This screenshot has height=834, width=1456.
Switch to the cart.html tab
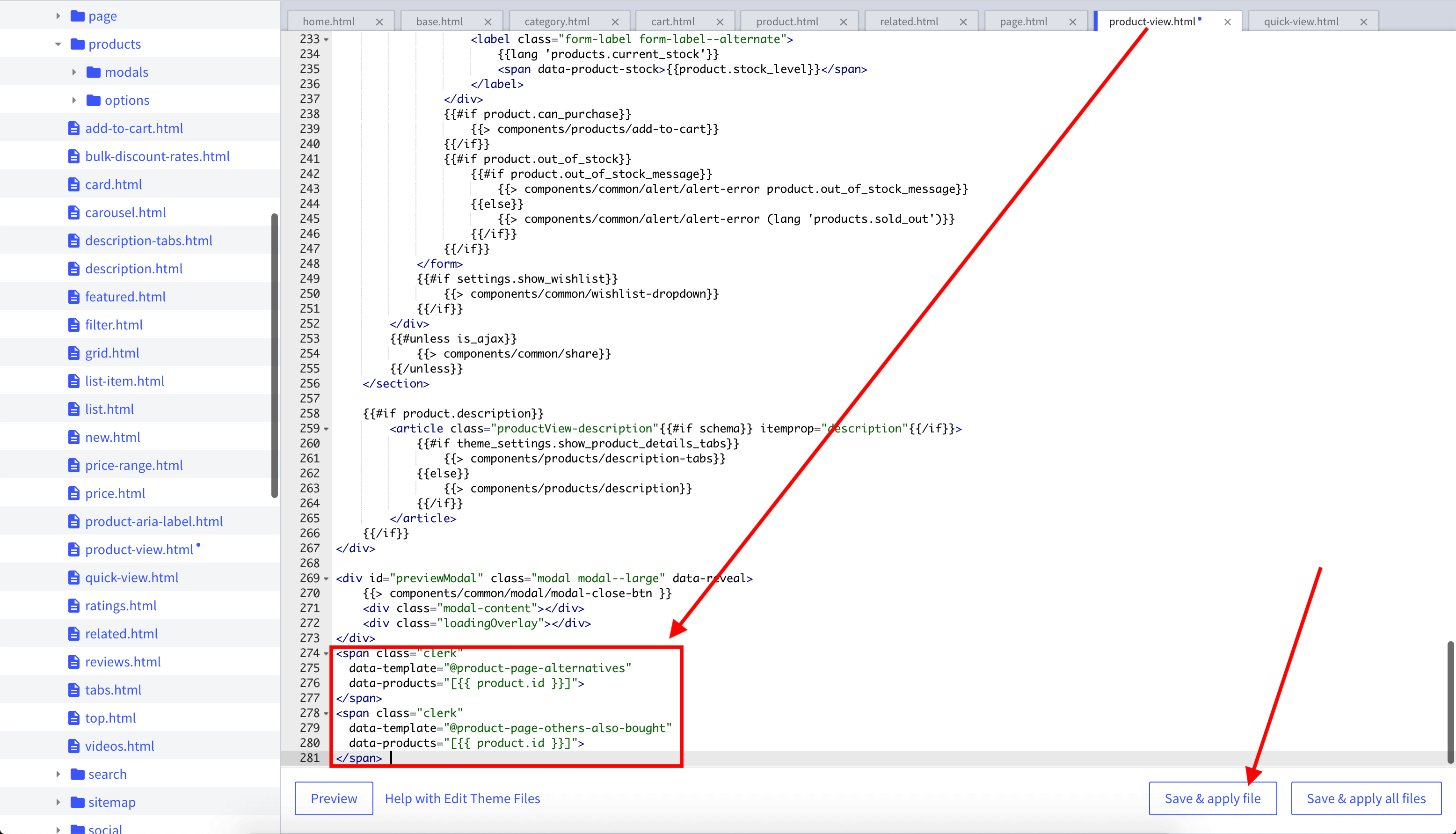point(672,22)
